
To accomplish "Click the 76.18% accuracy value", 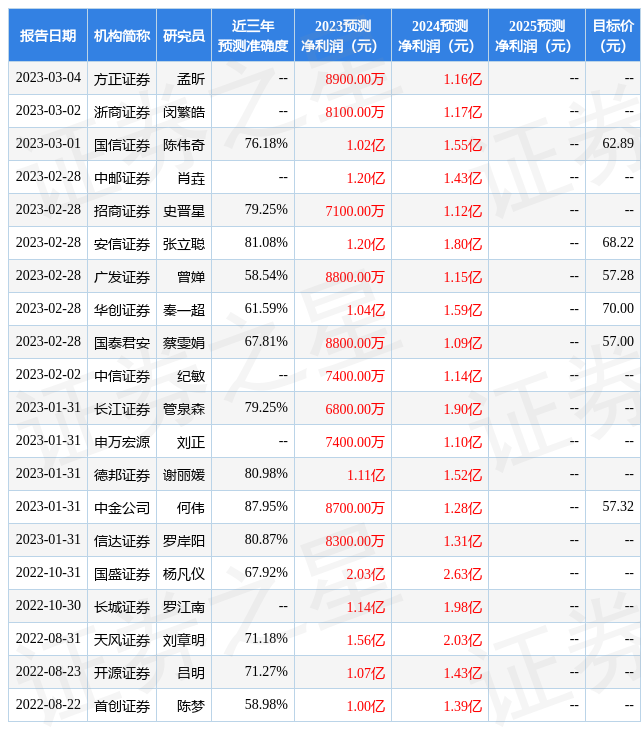I will pyautogui.click(x=266, y=143).
